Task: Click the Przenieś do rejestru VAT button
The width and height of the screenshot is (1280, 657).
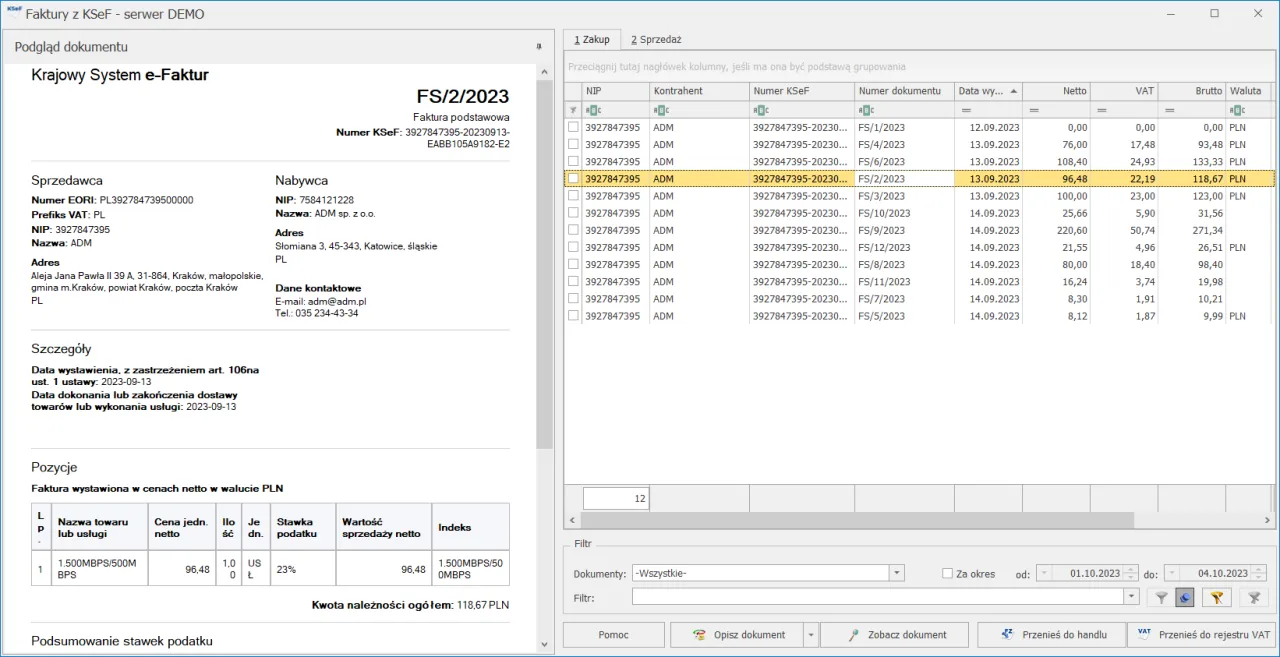Action: pos(1203,635)
